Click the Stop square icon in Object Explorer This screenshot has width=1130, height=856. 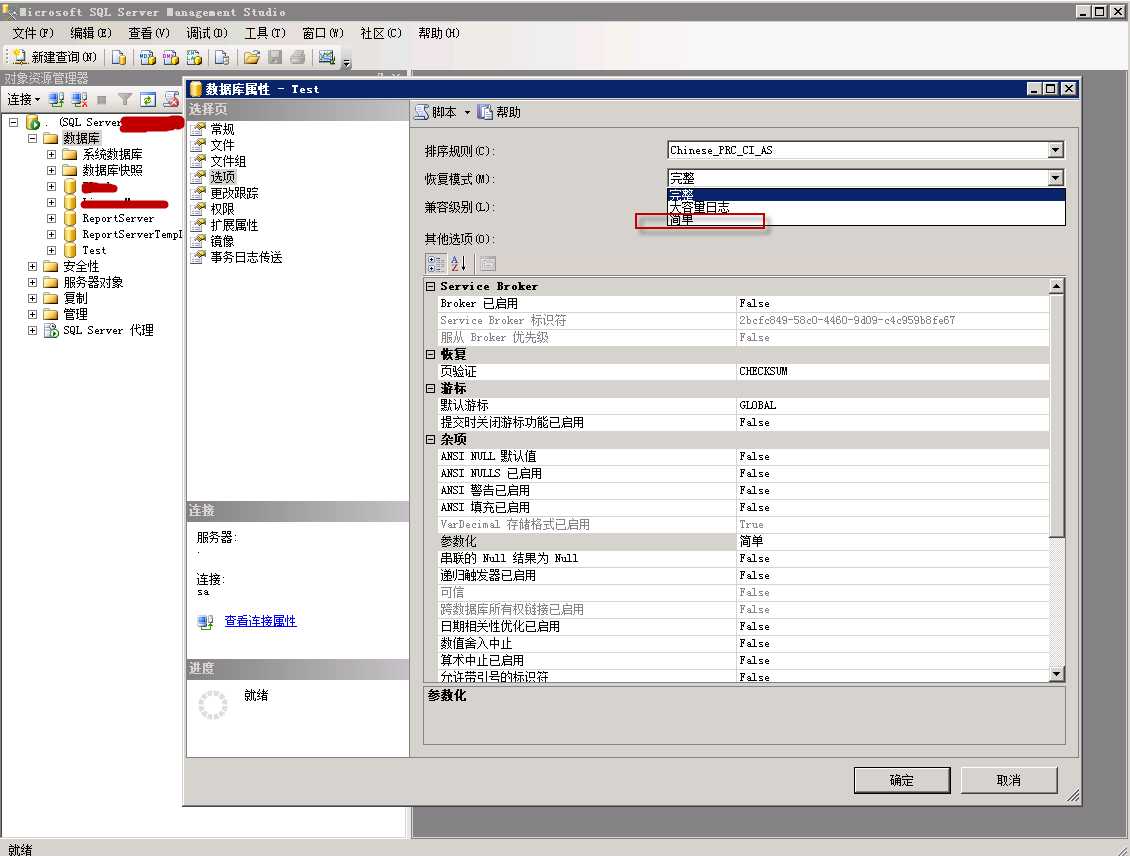pyautogui.click(x=102, y=99)
